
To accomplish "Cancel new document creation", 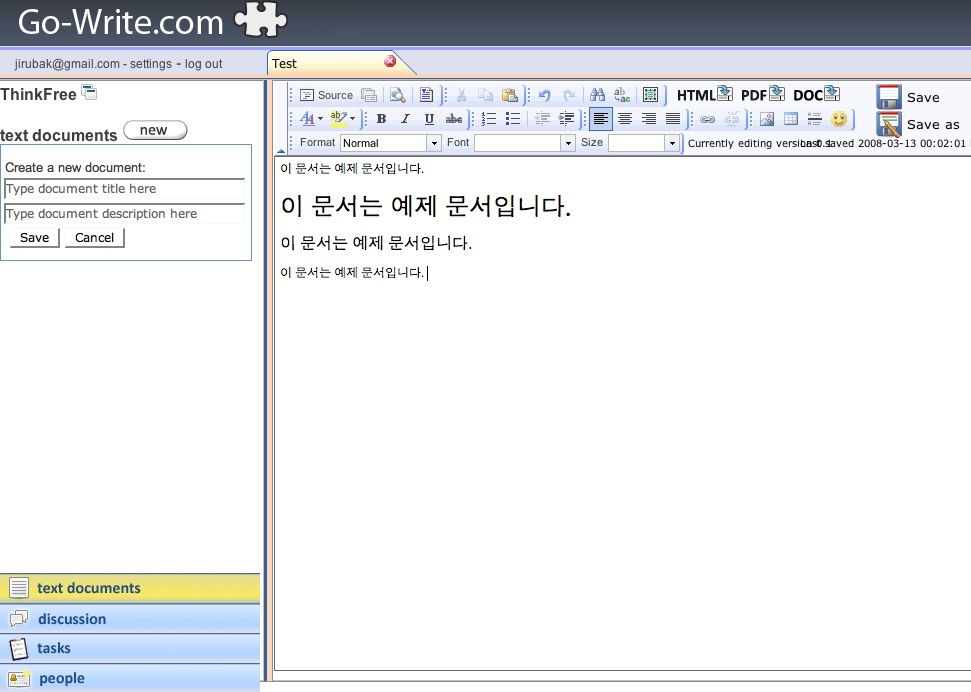I will coord(95,238).
